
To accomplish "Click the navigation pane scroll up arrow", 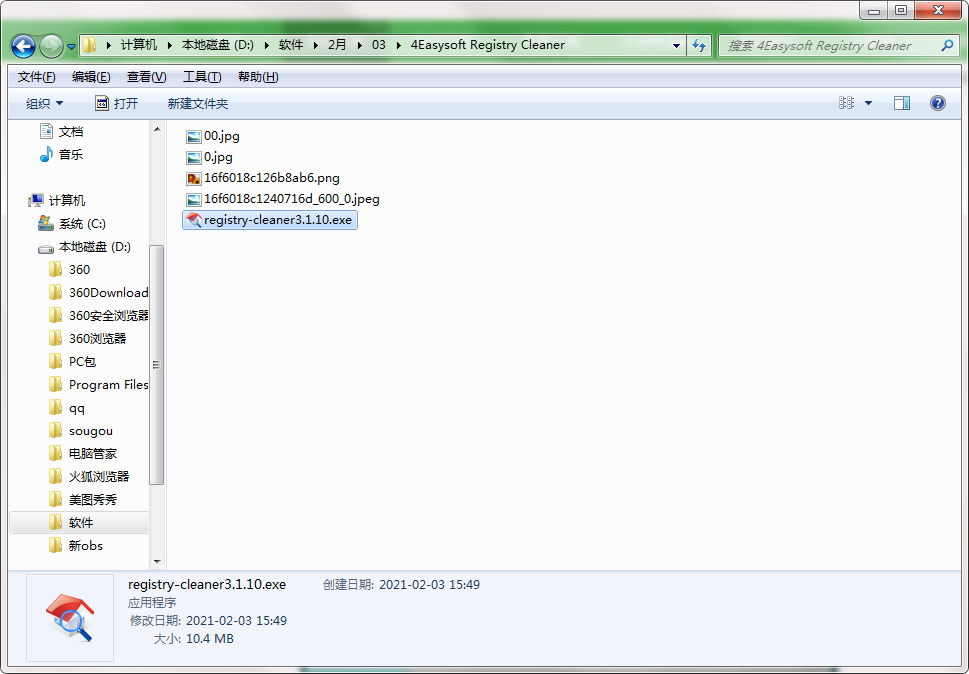I will pyautogui.click(x=157, y=129).
